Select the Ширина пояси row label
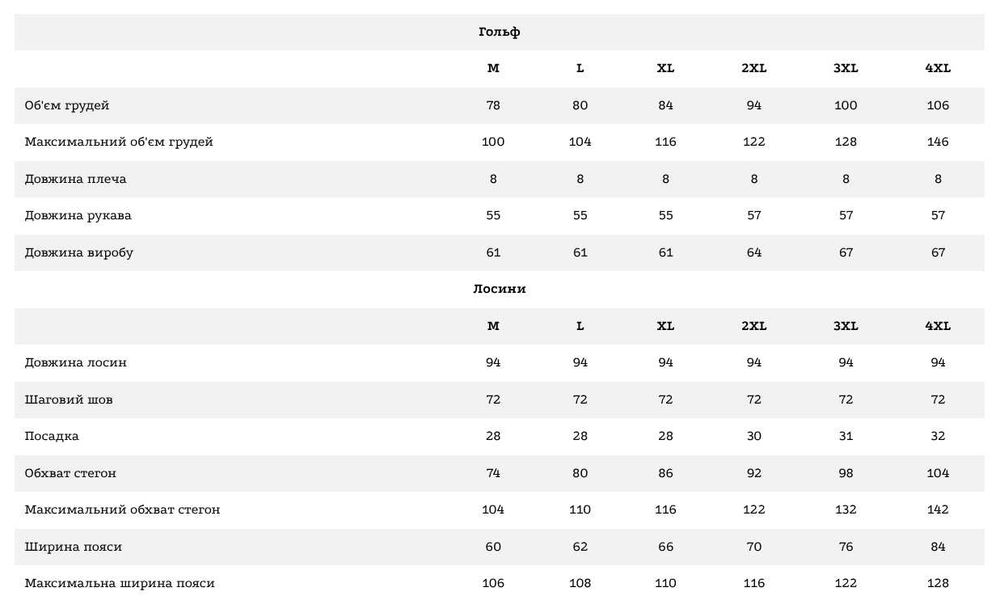The height and width of the screenshot is (614, 1000). point(74,547)
